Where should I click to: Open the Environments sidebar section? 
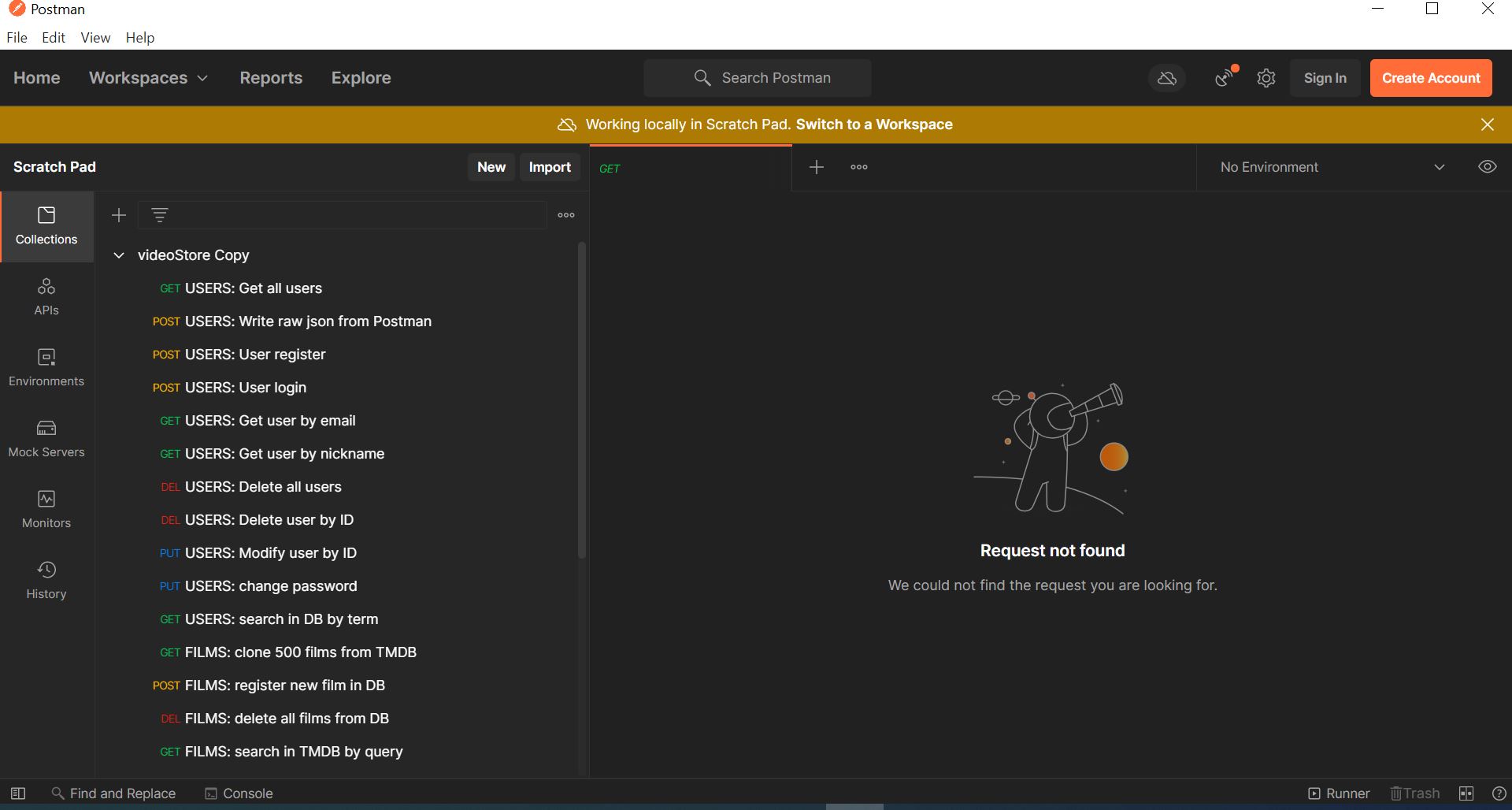[x=46, y=368]
